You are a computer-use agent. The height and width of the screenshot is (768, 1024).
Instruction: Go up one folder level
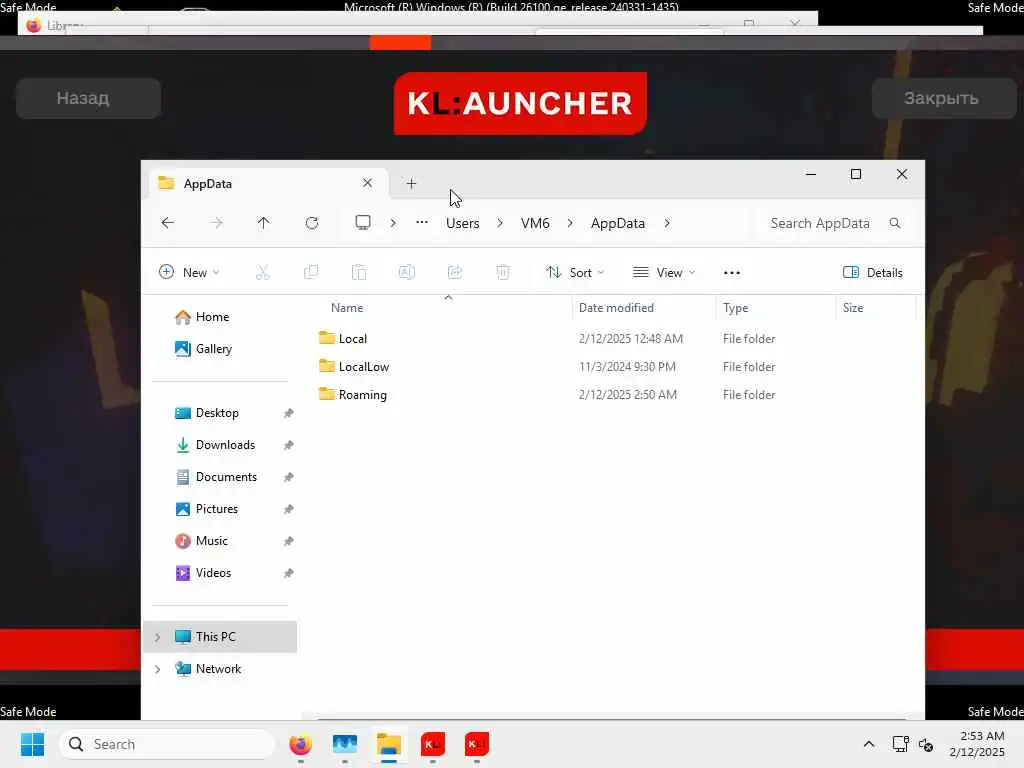(263, 223)
